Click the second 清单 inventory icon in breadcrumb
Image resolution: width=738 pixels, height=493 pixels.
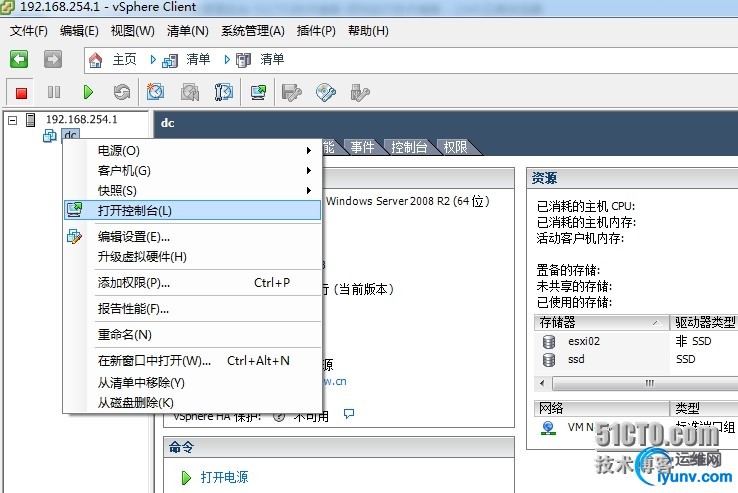pyautogui.click(x=243, y=60)
